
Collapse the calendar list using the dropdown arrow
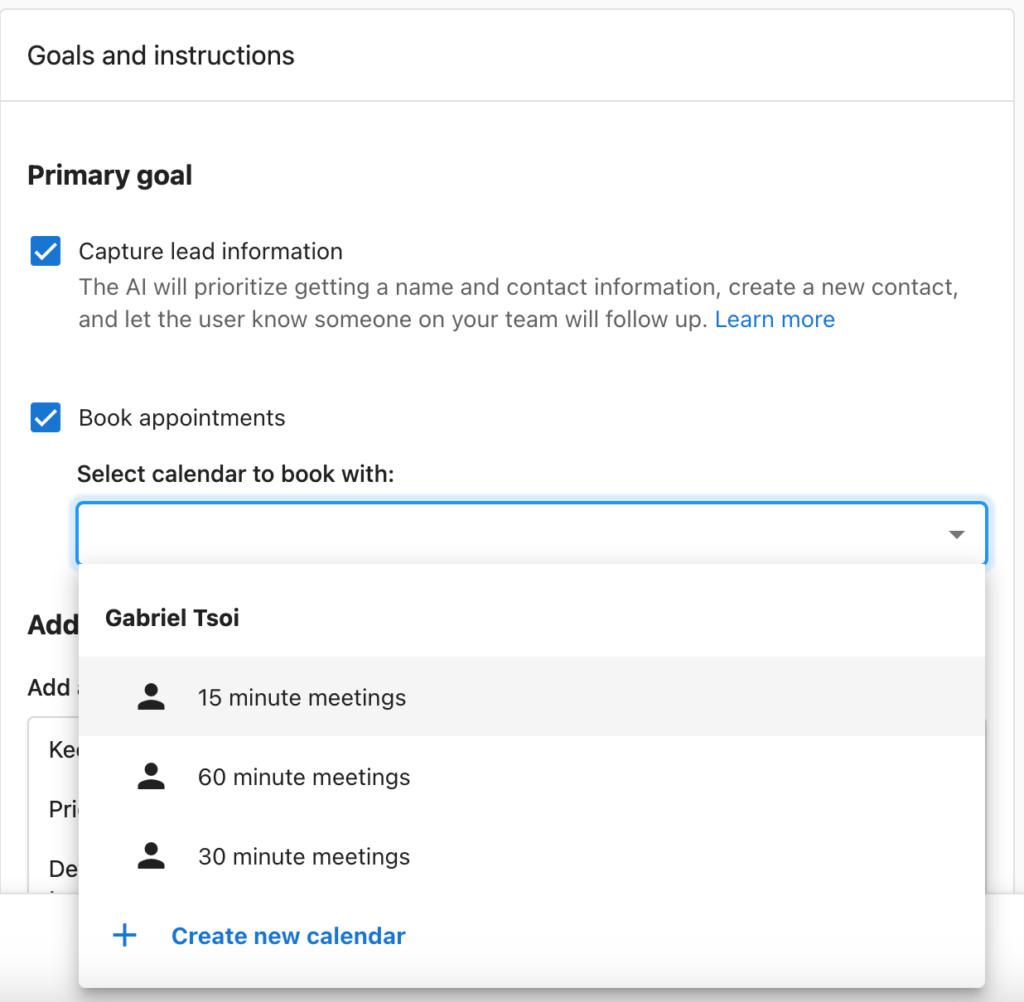(956, 534)
